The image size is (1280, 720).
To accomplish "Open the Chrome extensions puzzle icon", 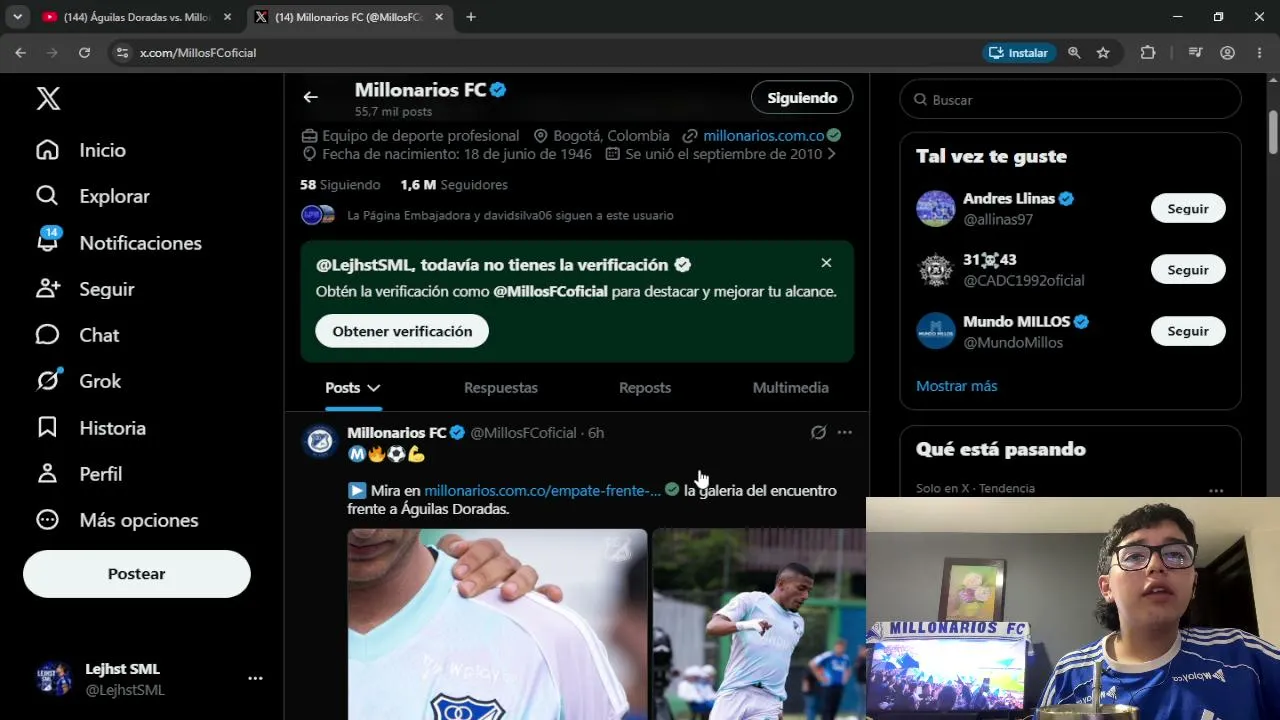I will click(1148, 53).
